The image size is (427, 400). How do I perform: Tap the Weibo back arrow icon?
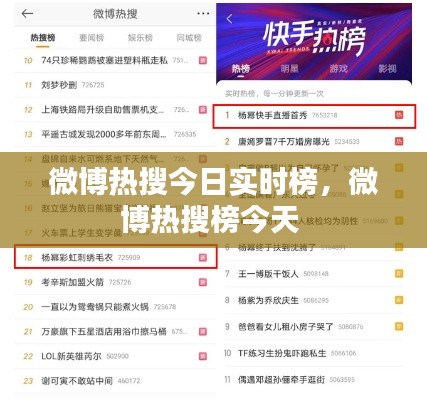[27, 14]
